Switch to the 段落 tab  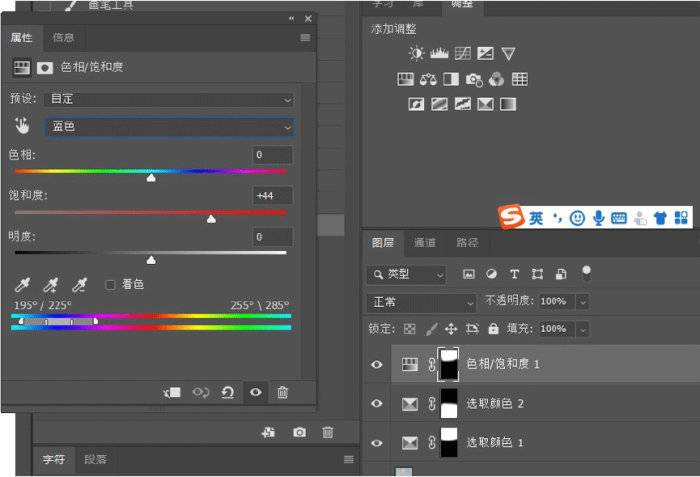coord(96,460)
